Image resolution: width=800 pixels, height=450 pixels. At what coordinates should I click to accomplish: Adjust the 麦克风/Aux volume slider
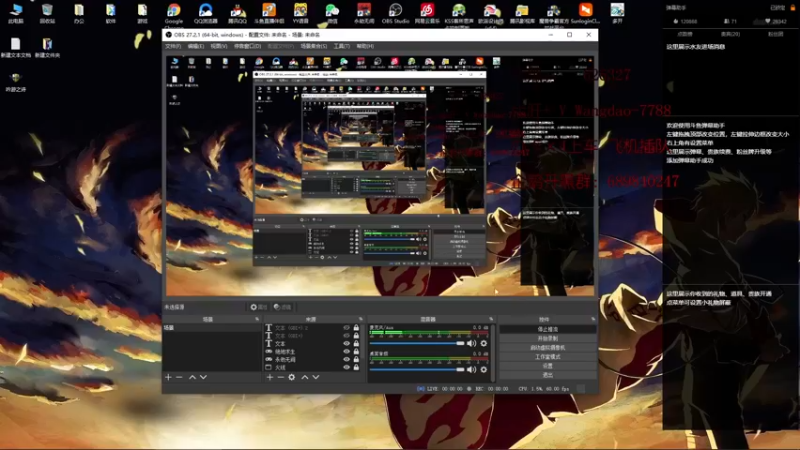(417, 343)
